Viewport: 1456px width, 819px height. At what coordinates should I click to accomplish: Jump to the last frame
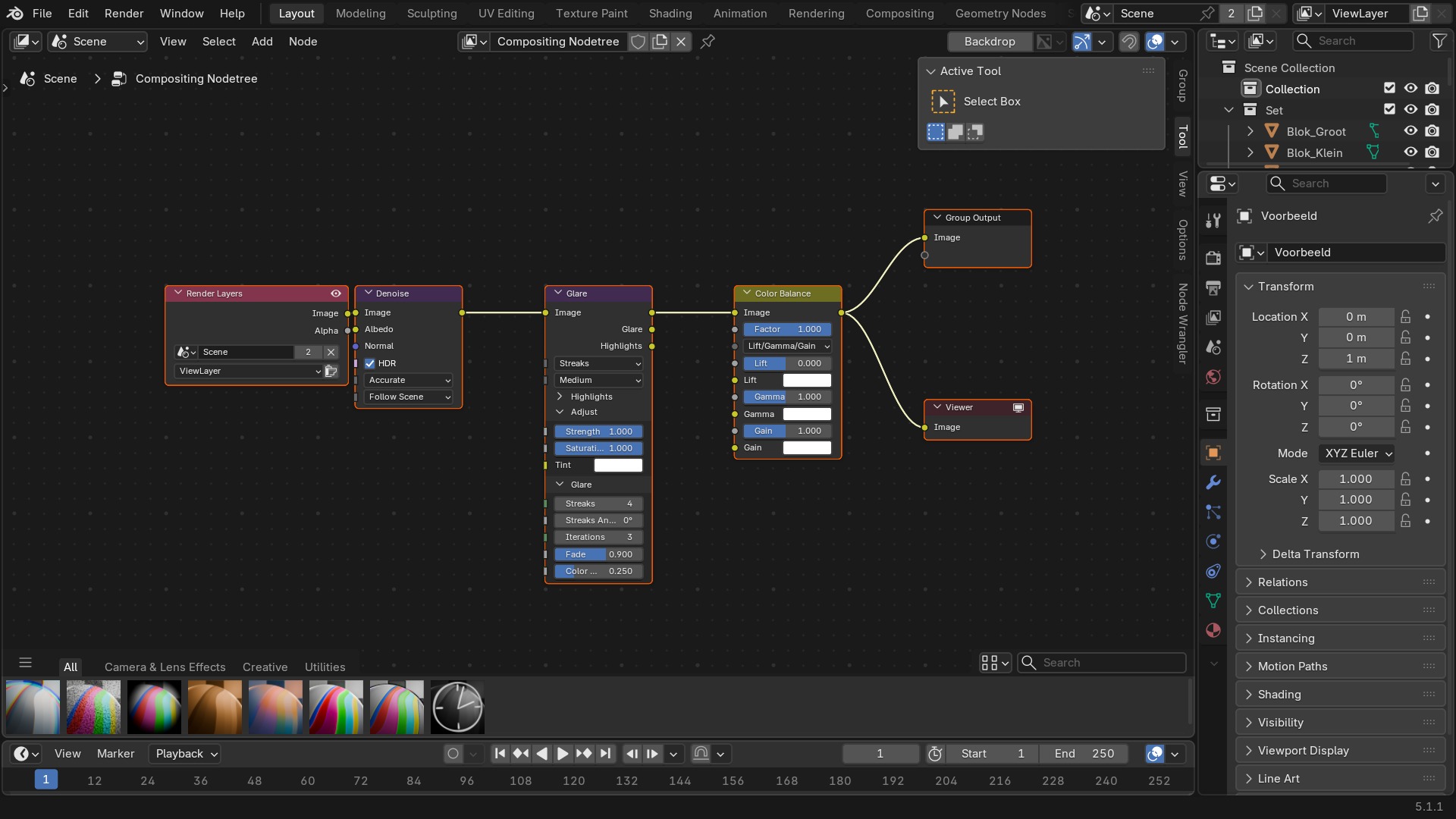[x=605, y=754]
